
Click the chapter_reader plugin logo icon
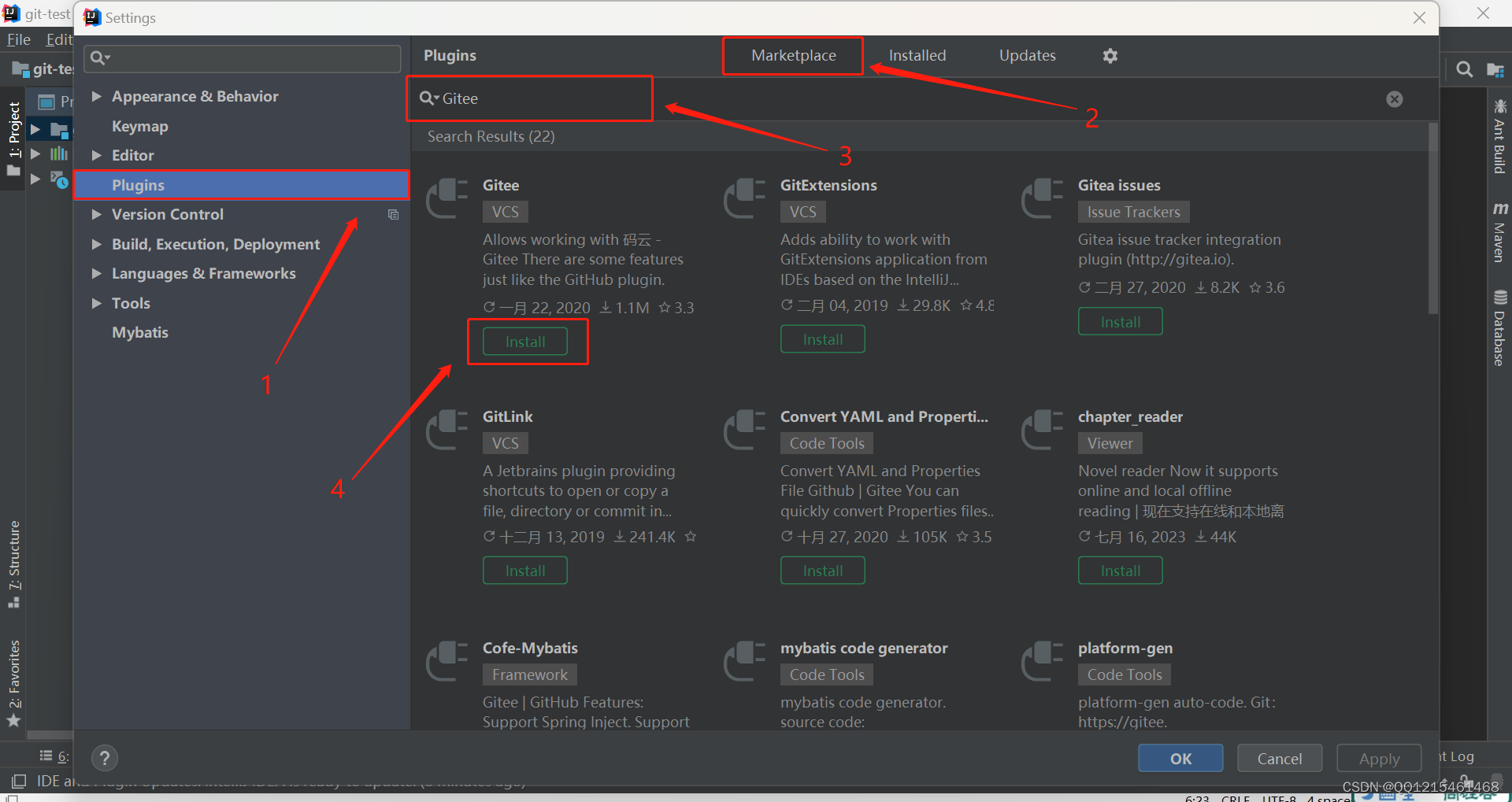1043,430
